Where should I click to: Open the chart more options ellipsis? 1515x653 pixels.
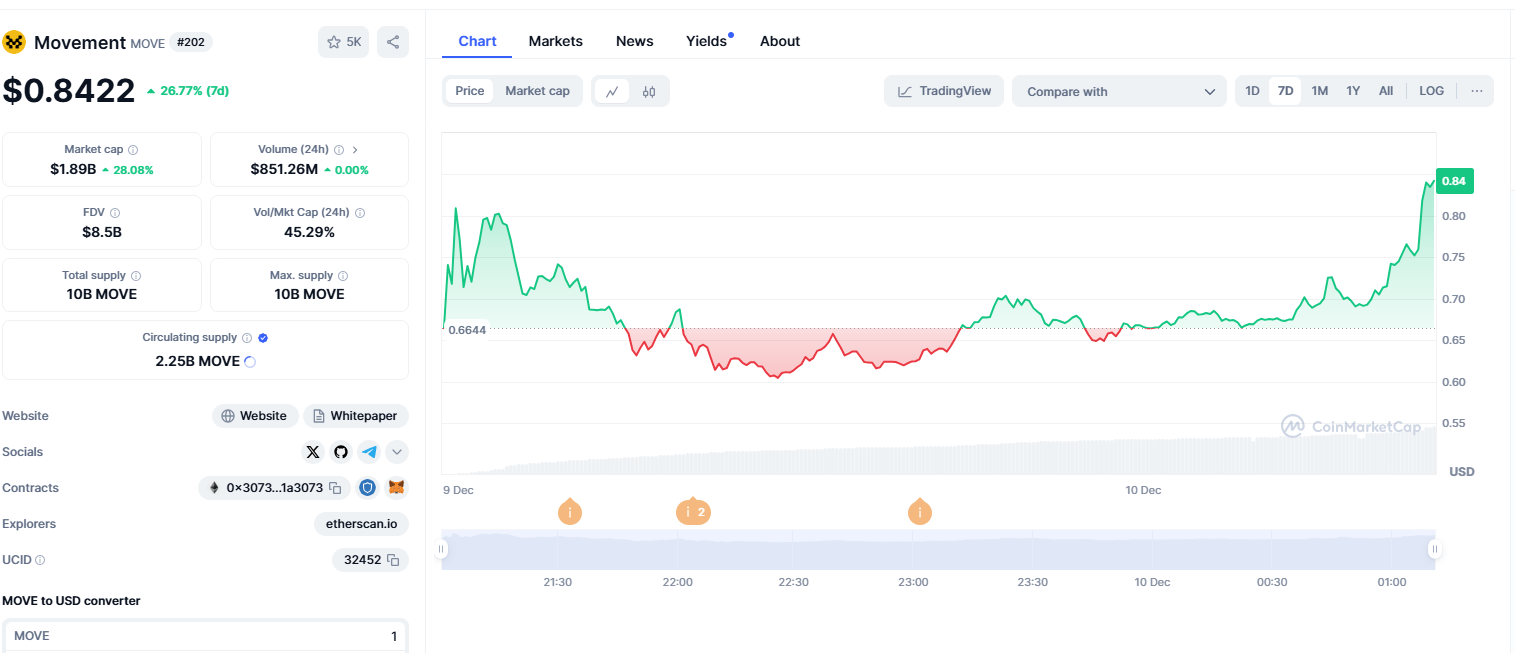(1476, 91)
